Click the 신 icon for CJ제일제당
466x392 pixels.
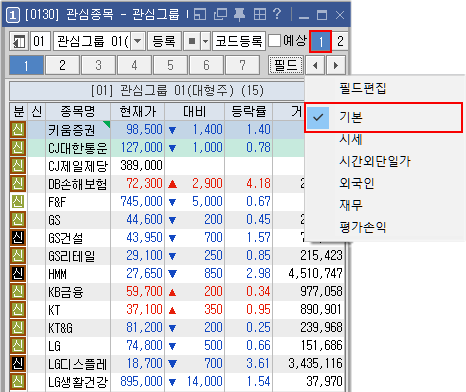click(x=18, y=165)
